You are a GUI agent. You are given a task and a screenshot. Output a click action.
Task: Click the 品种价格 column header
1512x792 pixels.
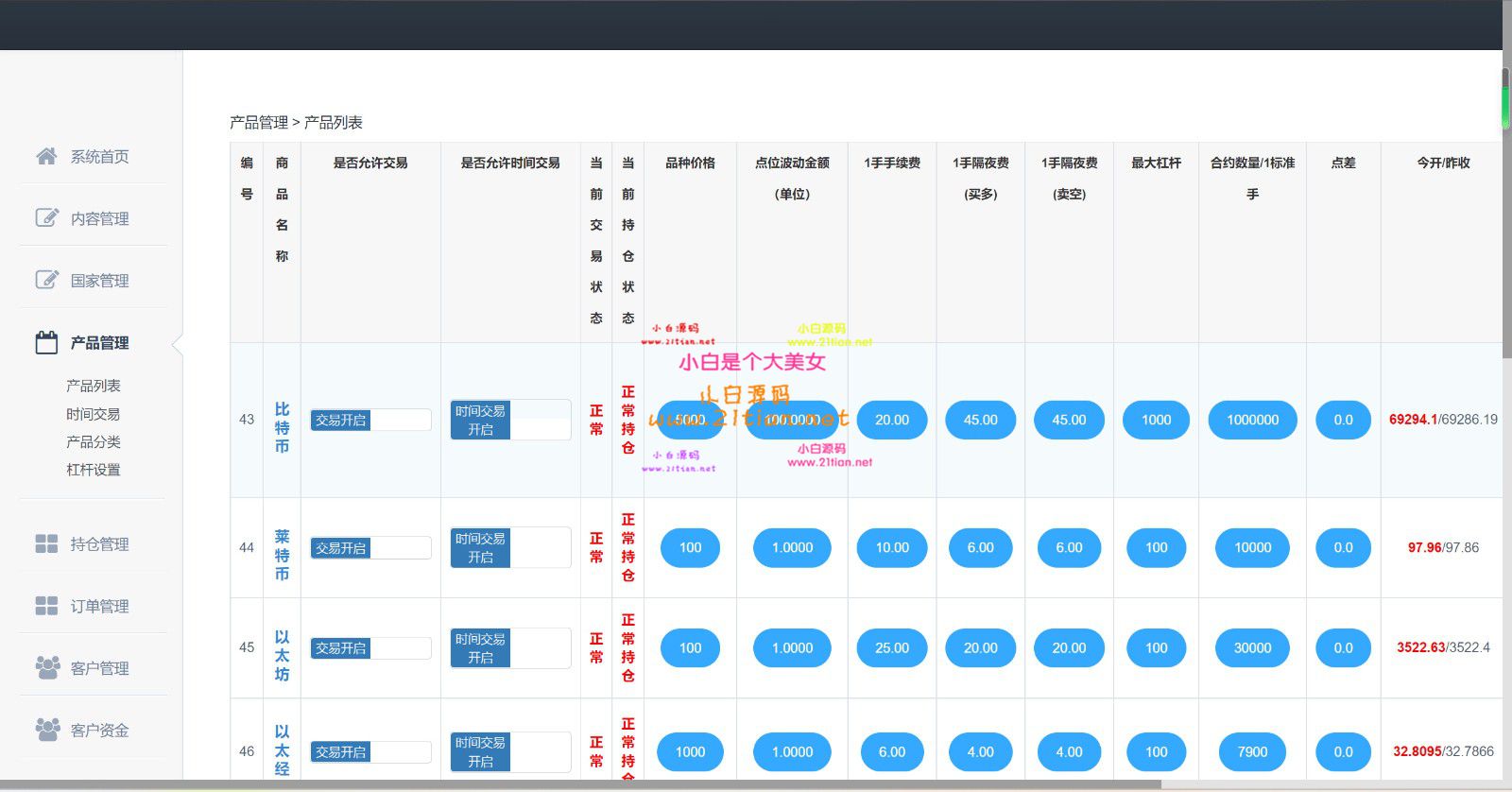691,163
